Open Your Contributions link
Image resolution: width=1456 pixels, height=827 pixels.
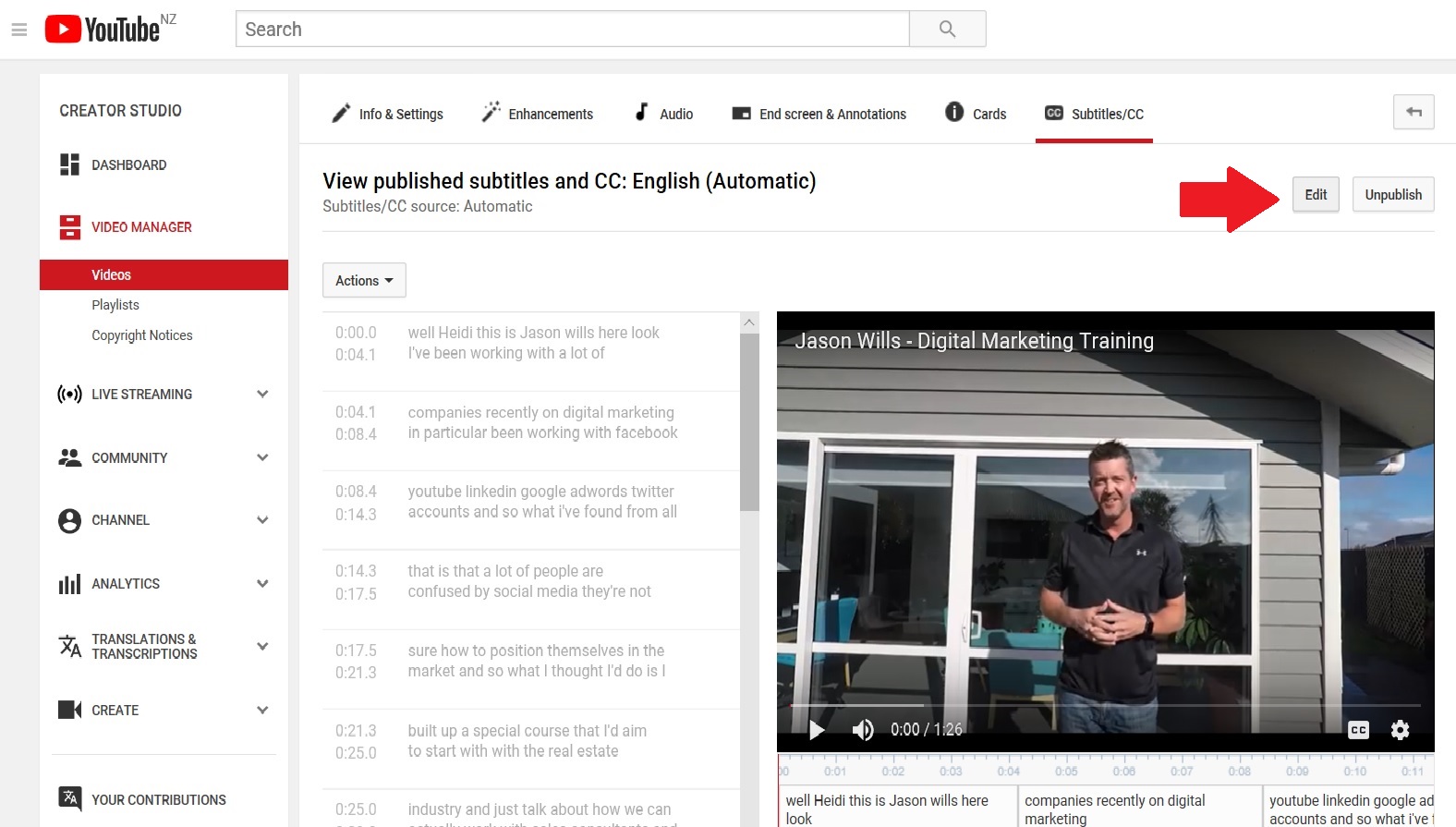tap(159, 799)
